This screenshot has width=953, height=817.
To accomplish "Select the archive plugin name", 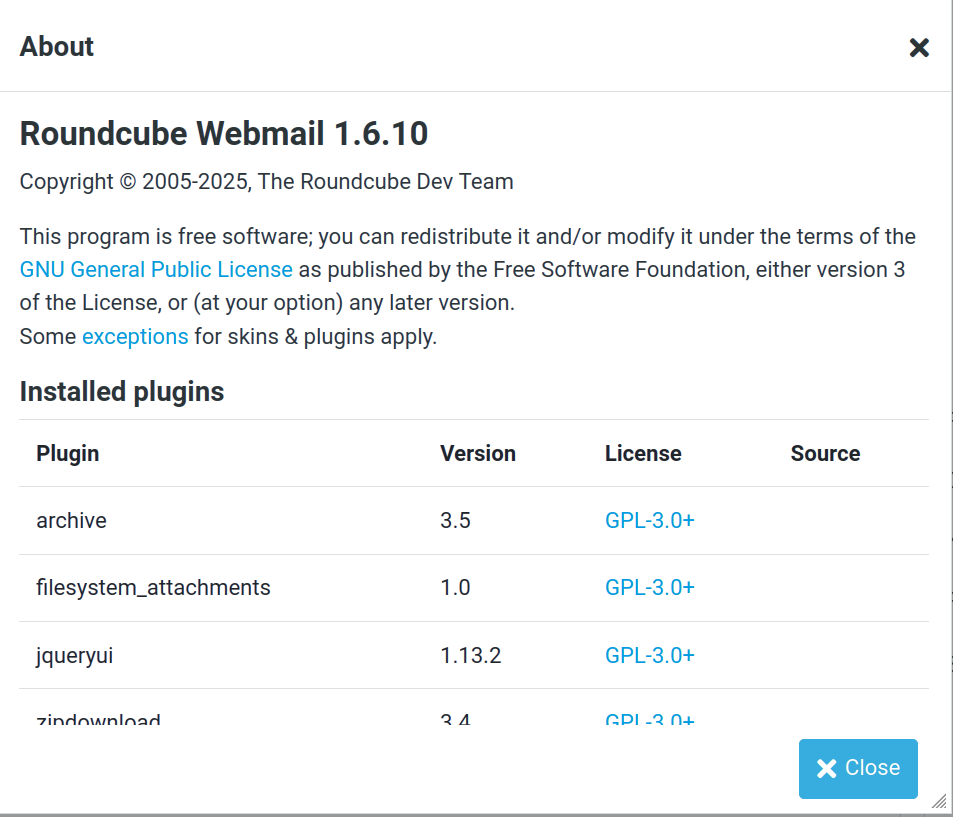I will tap(71, 520).
